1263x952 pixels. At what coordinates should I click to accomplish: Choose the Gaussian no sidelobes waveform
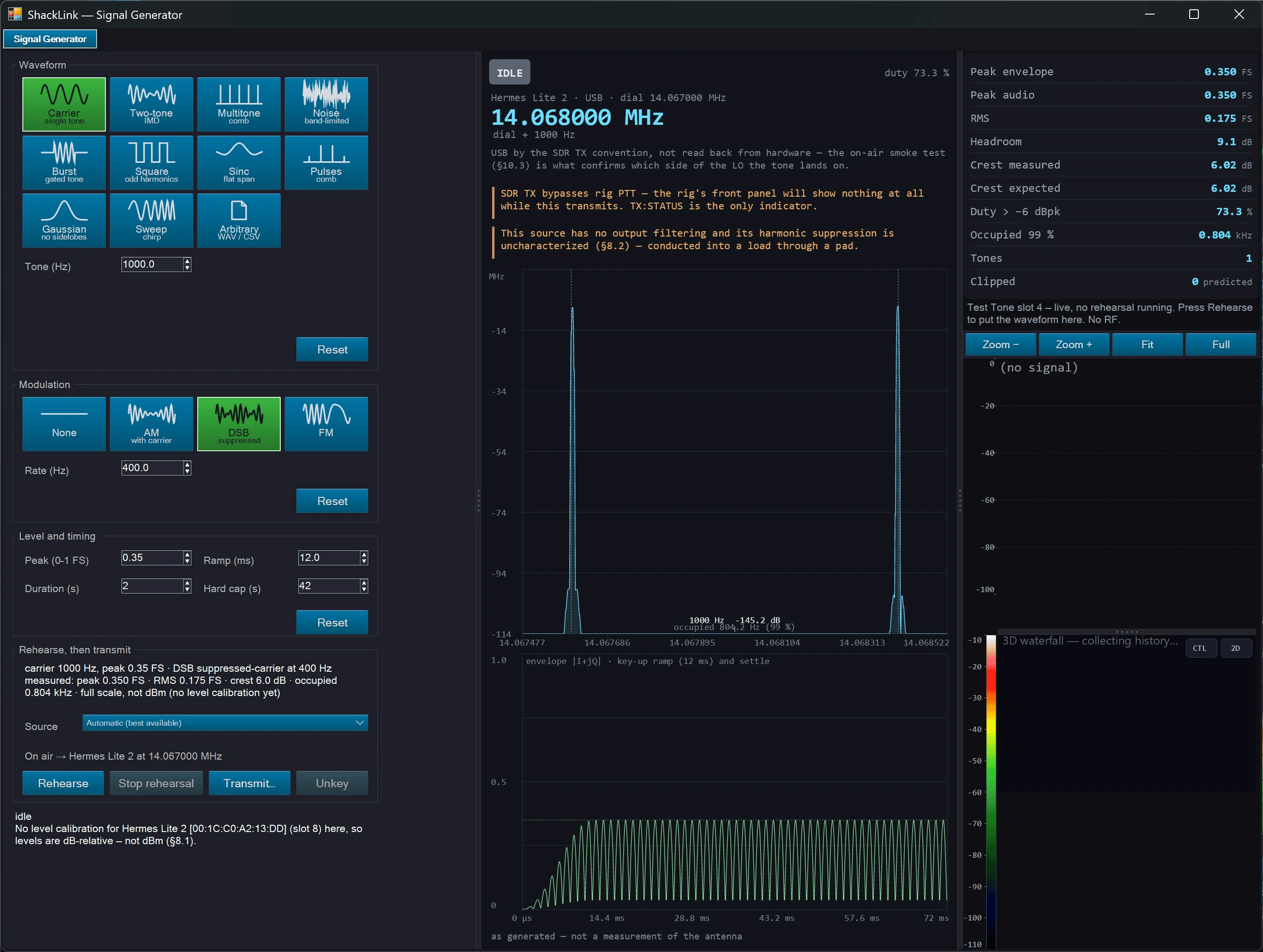point(64,220)
